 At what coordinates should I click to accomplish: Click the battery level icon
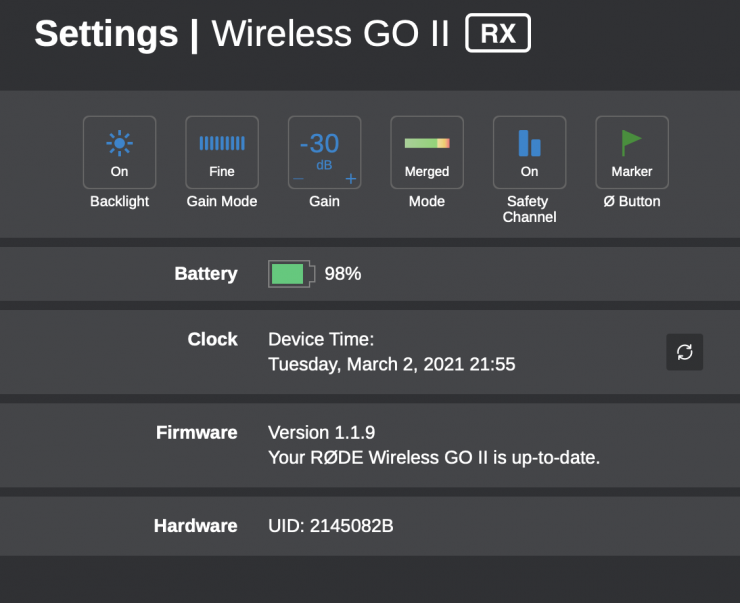[290, 274]
